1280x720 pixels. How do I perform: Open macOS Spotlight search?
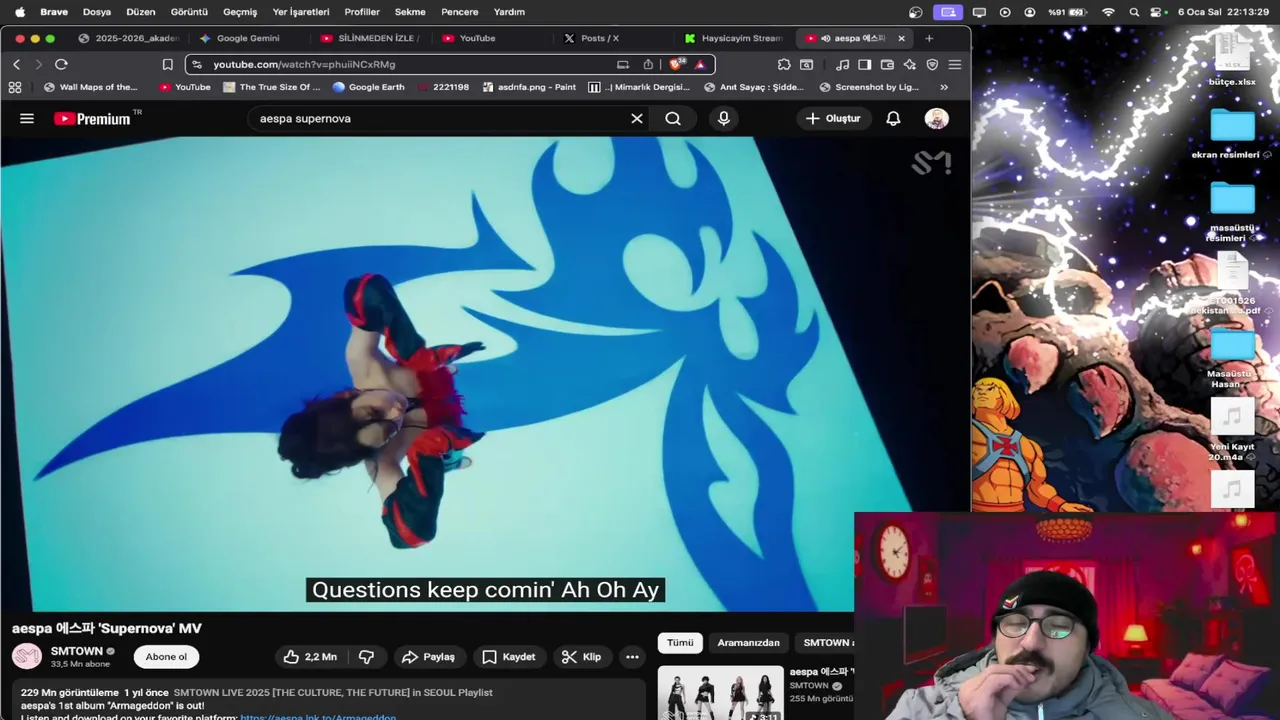1134,12
